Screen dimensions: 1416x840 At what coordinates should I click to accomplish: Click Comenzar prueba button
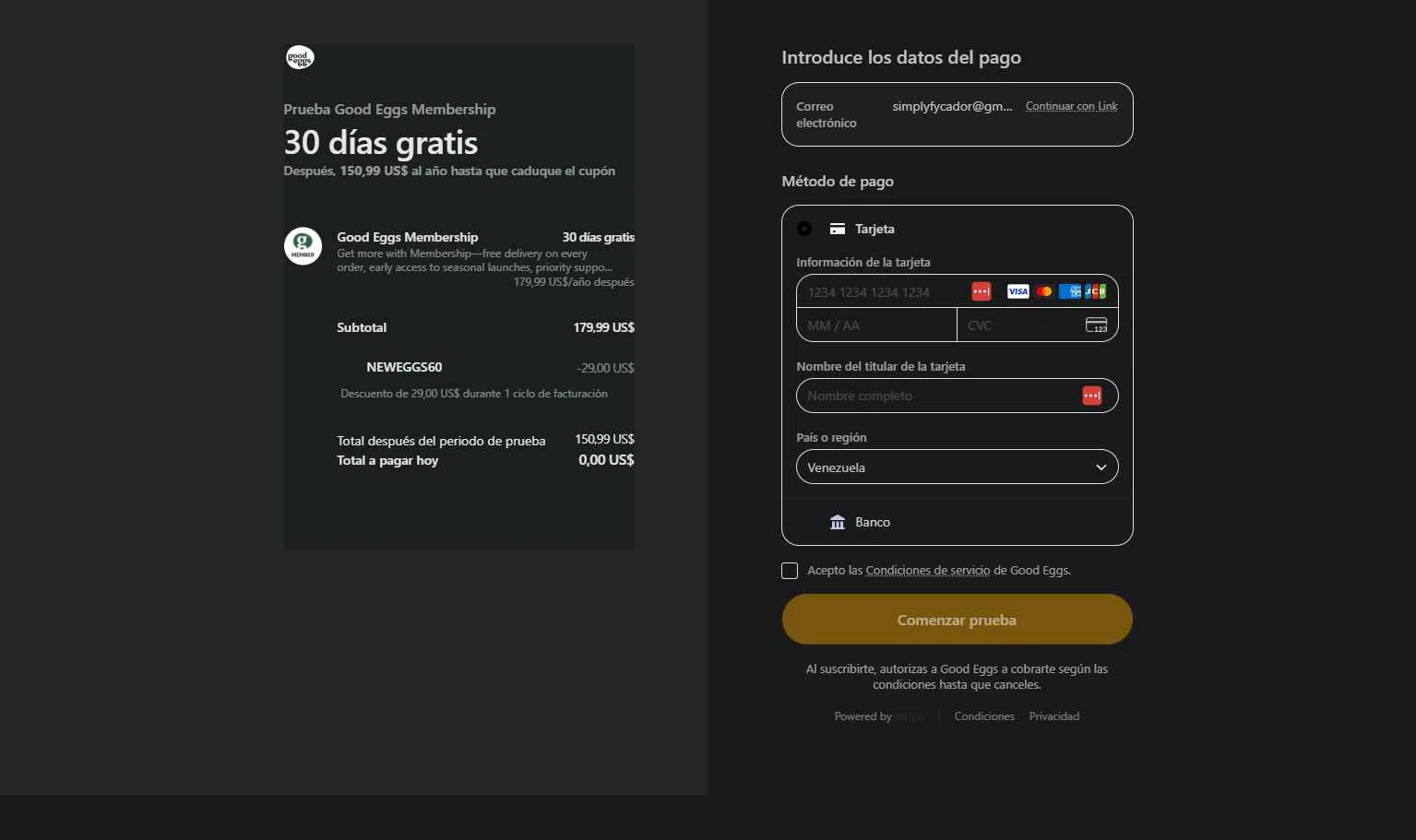pos(957,620)
